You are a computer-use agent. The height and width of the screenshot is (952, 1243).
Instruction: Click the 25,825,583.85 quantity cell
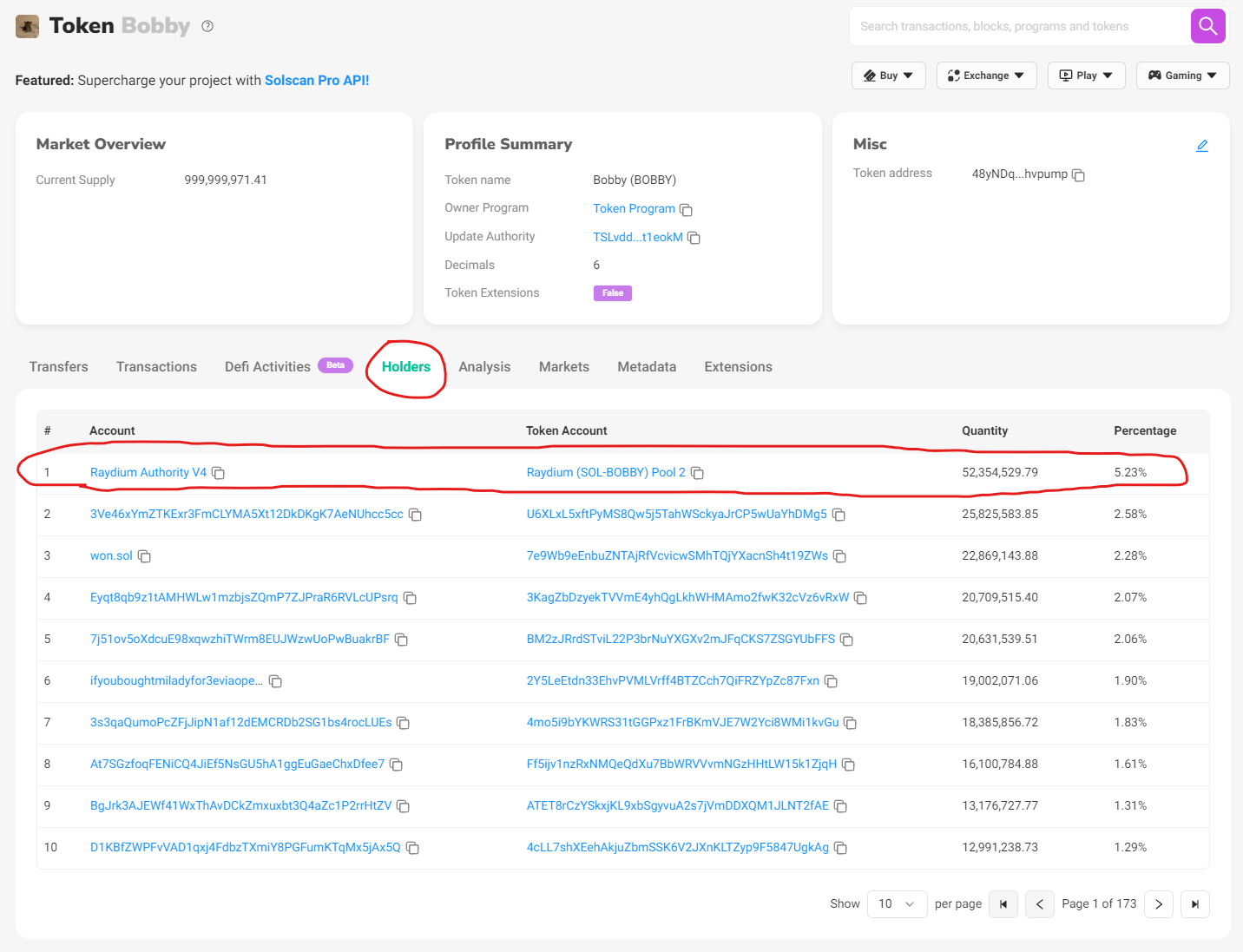1000,515
